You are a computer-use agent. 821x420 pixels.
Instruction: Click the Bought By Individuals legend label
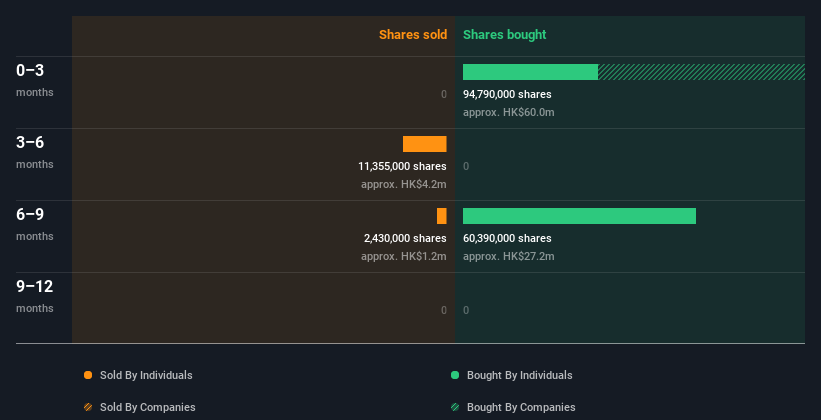pyautogui.click(x=519, y=375)
